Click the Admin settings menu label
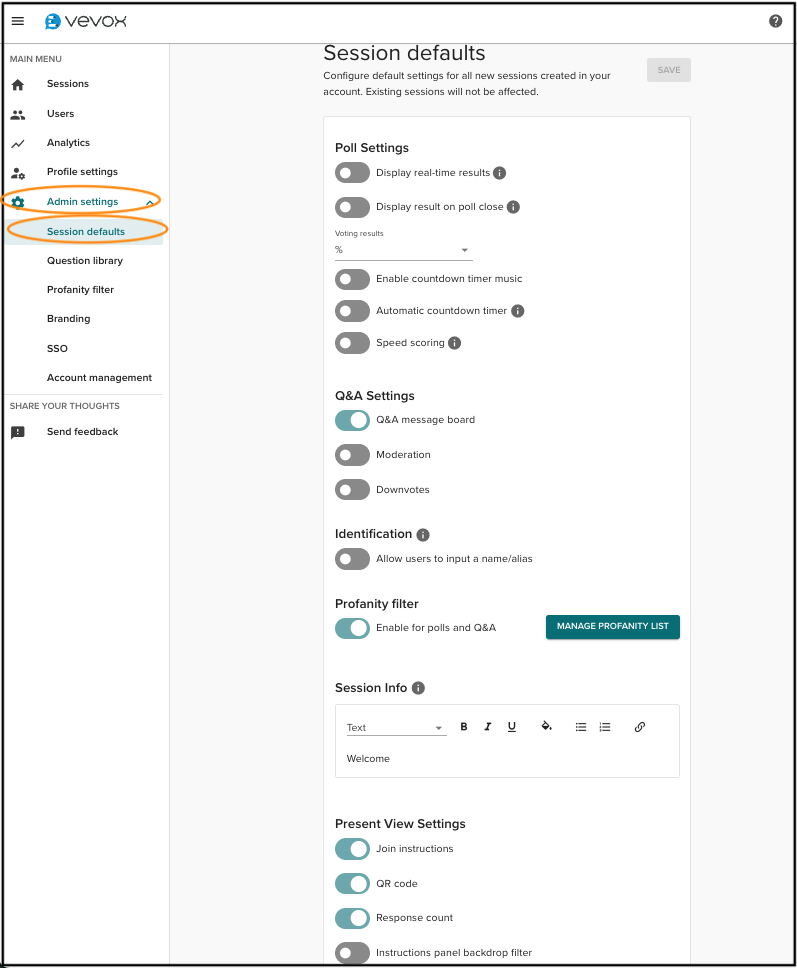 click(82, 201)
